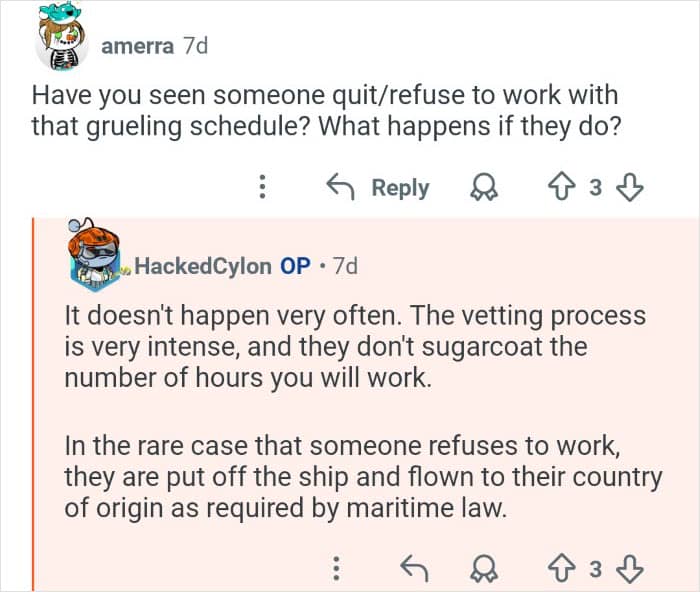Click the 7d timestamp on amerra's comment
The width and height of the screenshot is (700, 592).
point(194,46)
